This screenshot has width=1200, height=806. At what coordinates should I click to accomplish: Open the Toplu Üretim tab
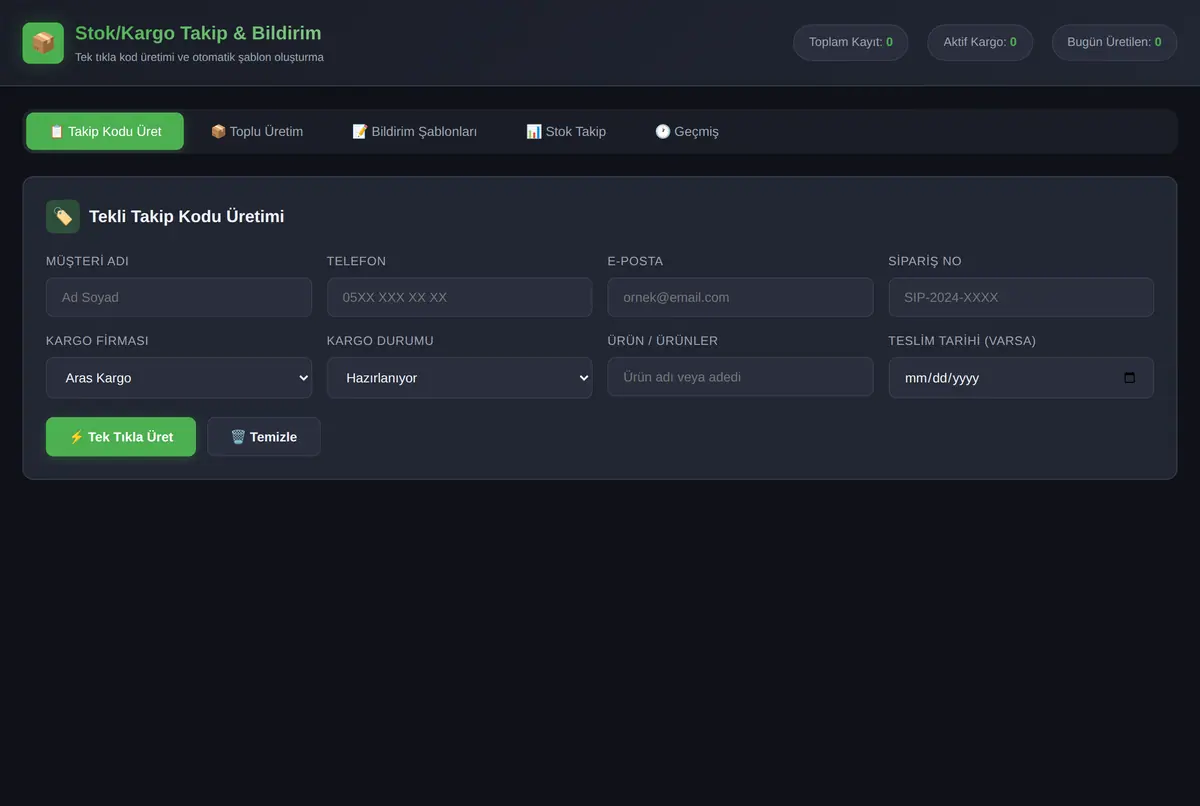(x=257, y=131)
